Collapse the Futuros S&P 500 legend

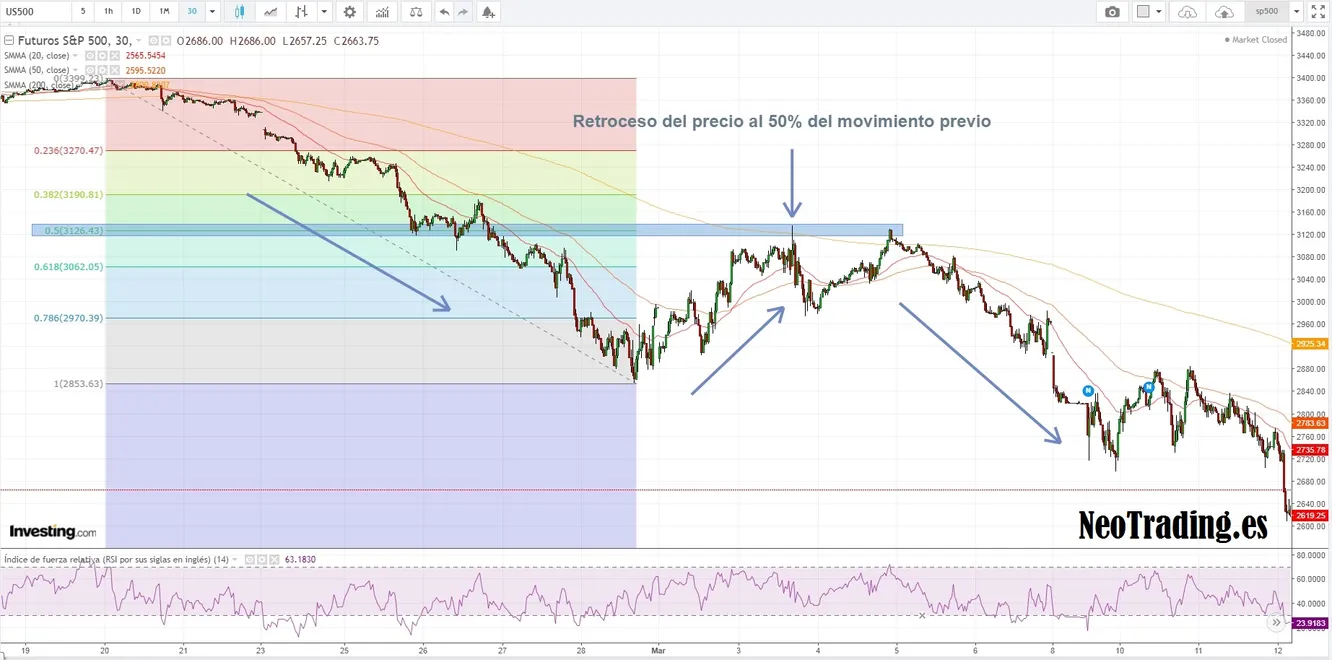point(10,41)
